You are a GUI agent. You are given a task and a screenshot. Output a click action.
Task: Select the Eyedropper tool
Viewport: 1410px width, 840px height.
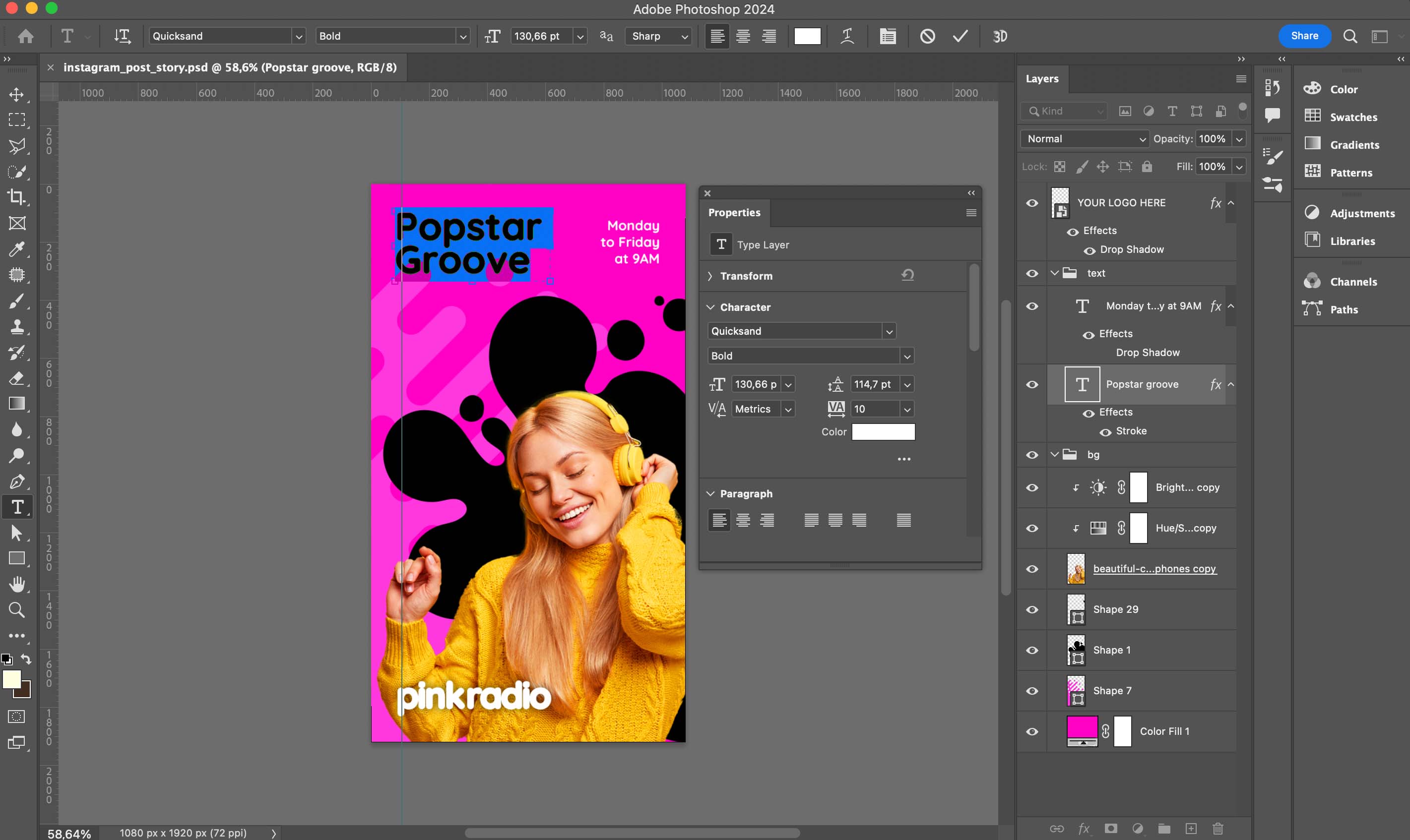(x=17, y=249)
